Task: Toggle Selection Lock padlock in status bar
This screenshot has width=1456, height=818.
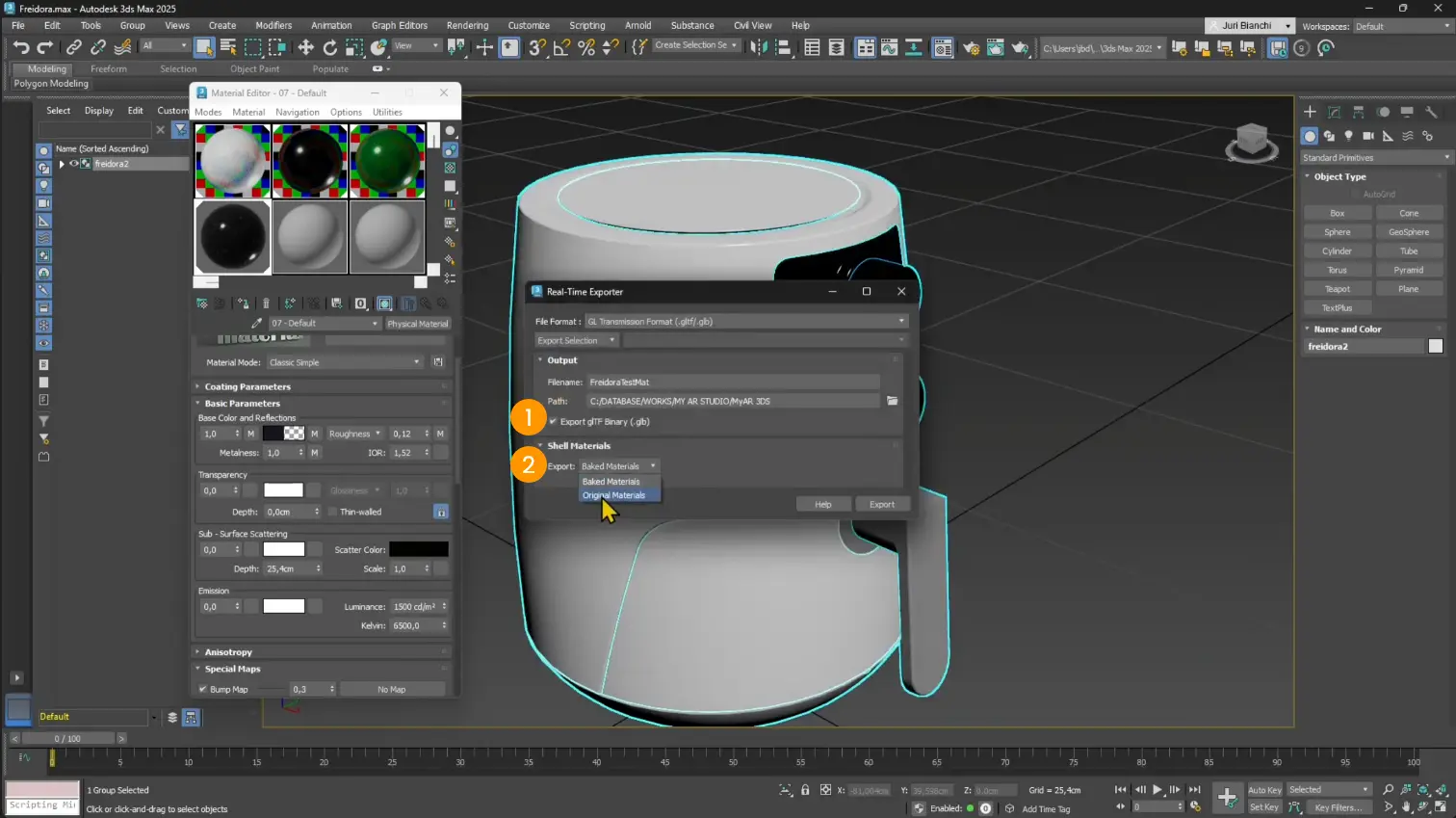Action: point(805,790)
